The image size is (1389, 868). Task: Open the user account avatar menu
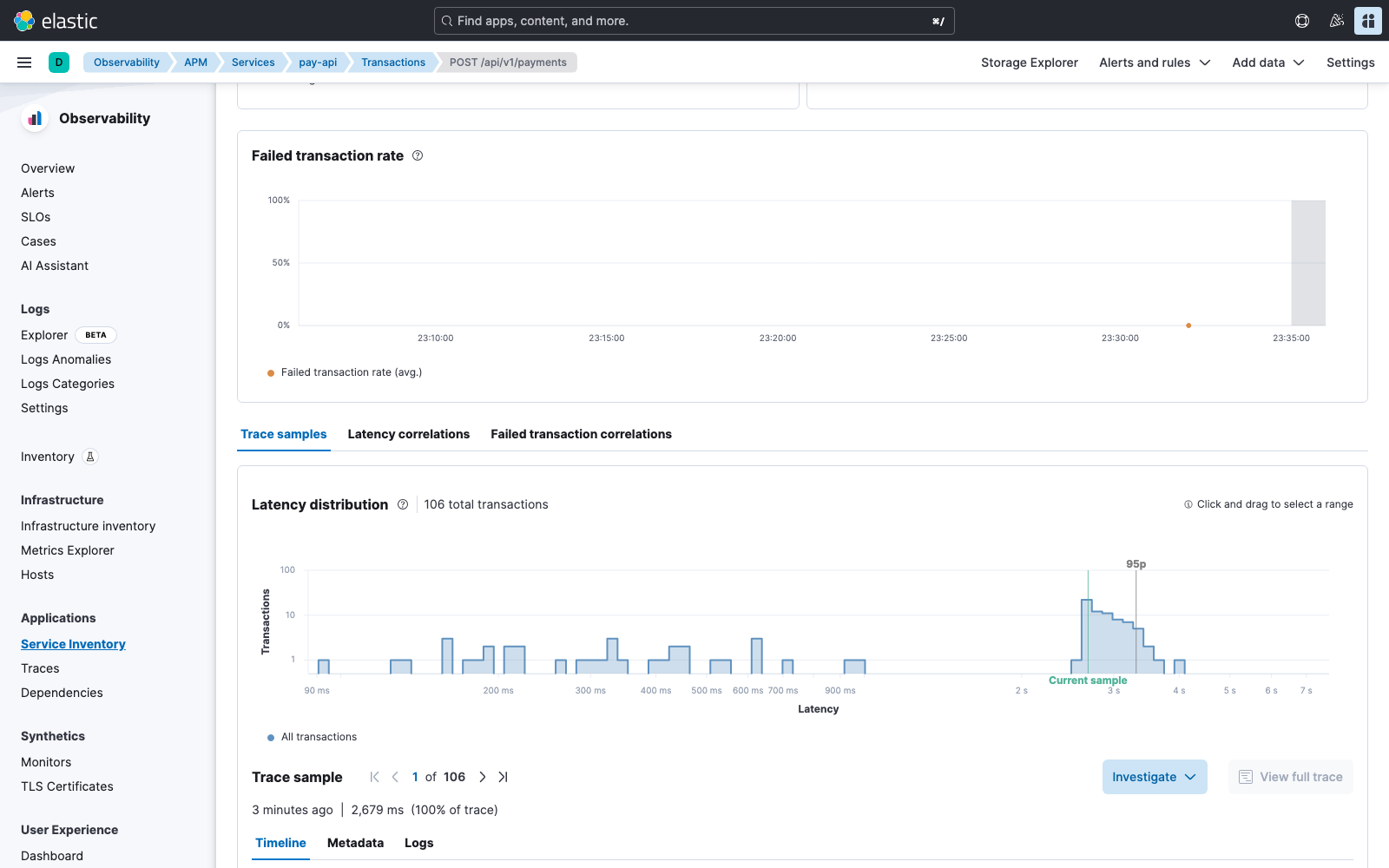pos(1368,21)
